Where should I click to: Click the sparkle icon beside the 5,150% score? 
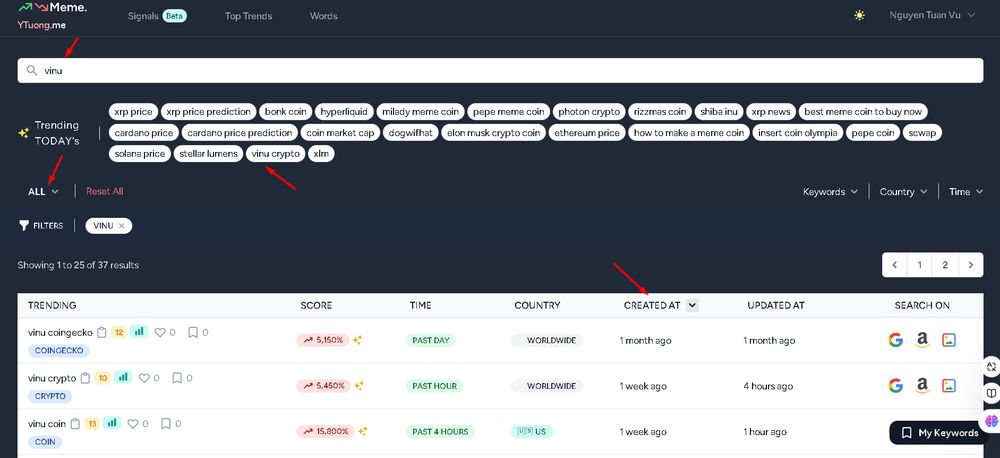tap(358, 340)
